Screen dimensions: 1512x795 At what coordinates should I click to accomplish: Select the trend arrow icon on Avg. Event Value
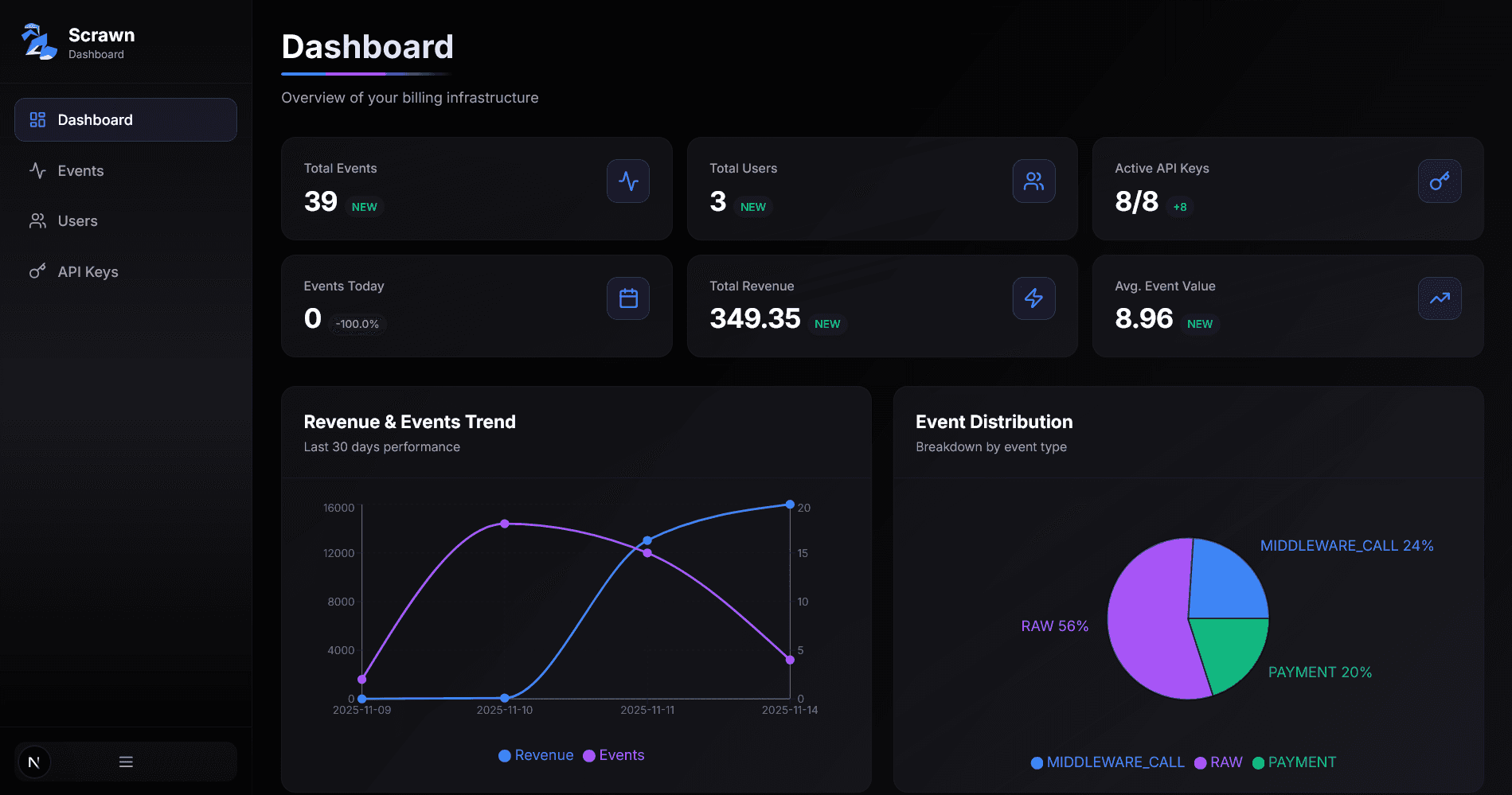[1440, 298]
